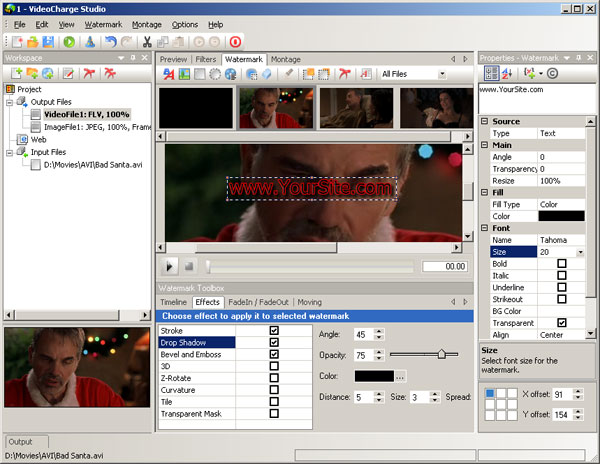Add an image watermark icon
The width and height of the screenshot is (600, 464).
tap(184, 74)
